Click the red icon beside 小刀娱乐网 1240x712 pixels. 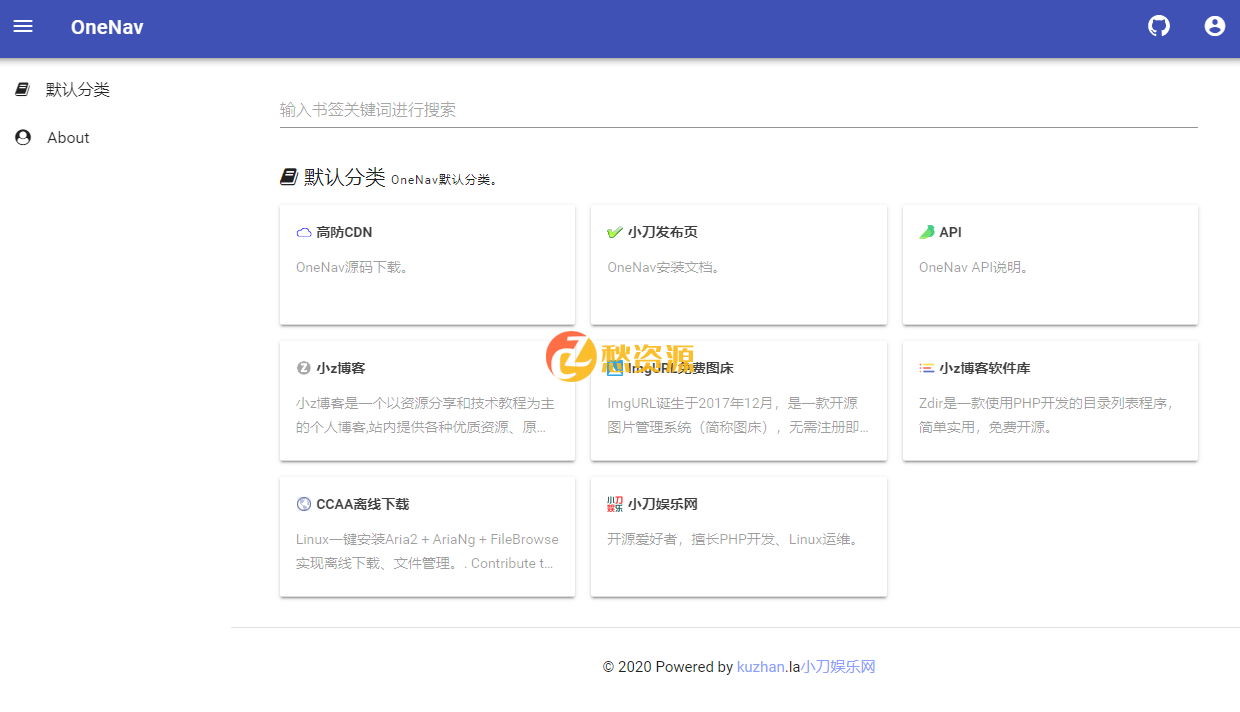tap(615, 504)
